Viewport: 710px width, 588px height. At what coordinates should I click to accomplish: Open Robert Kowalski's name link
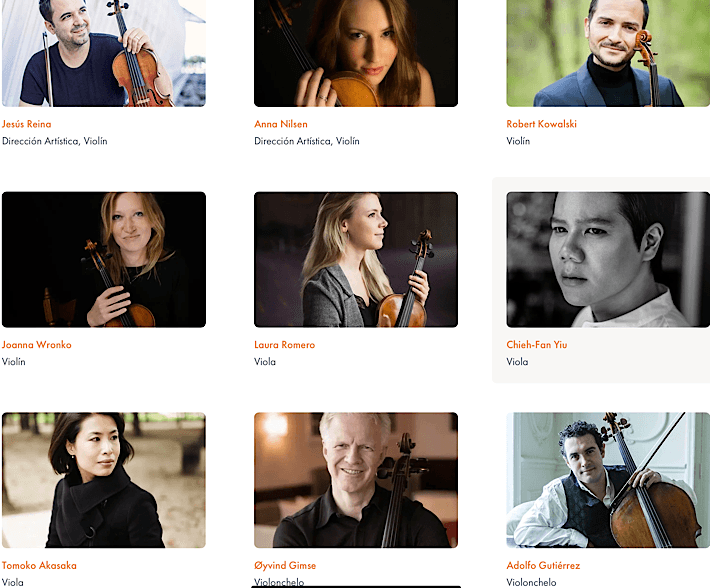tap(542, 124)
